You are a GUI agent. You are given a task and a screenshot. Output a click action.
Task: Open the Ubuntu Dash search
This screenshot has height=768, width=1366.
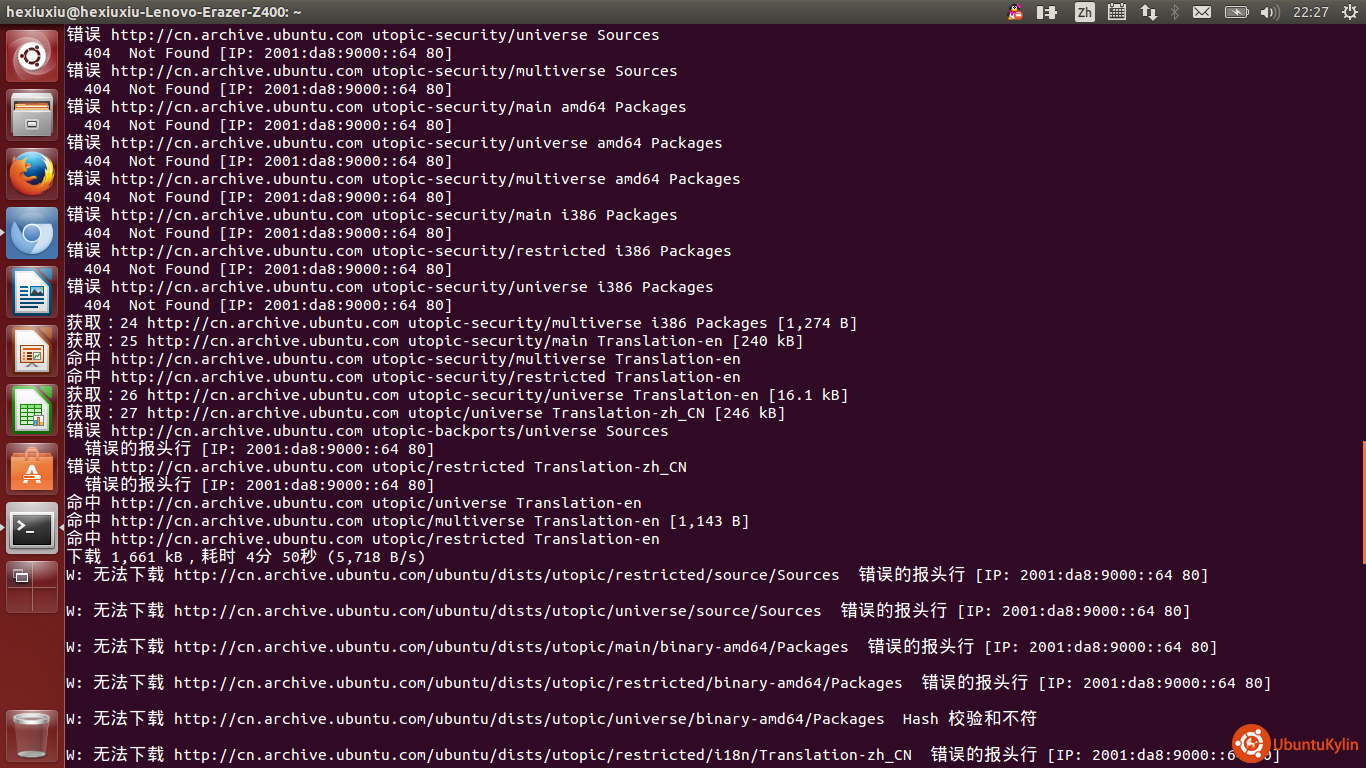point(32,56)
